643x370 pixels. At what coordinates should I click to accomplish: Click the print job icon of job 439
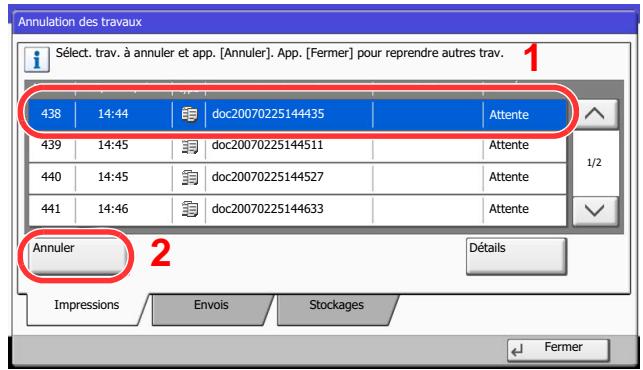point(189,146)
